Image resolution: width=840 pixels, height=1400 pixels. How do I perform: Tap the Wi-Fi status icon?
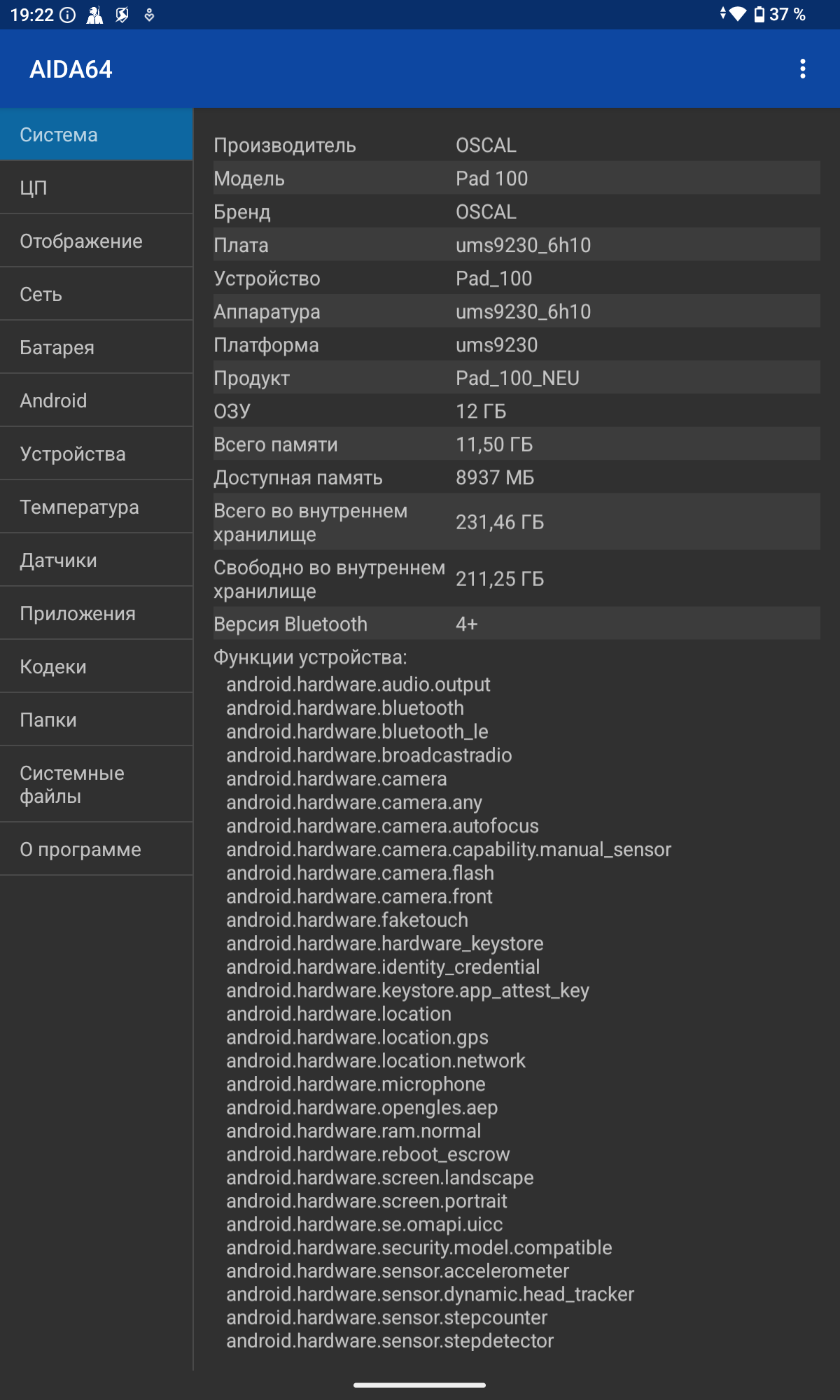tap(737, 14)
